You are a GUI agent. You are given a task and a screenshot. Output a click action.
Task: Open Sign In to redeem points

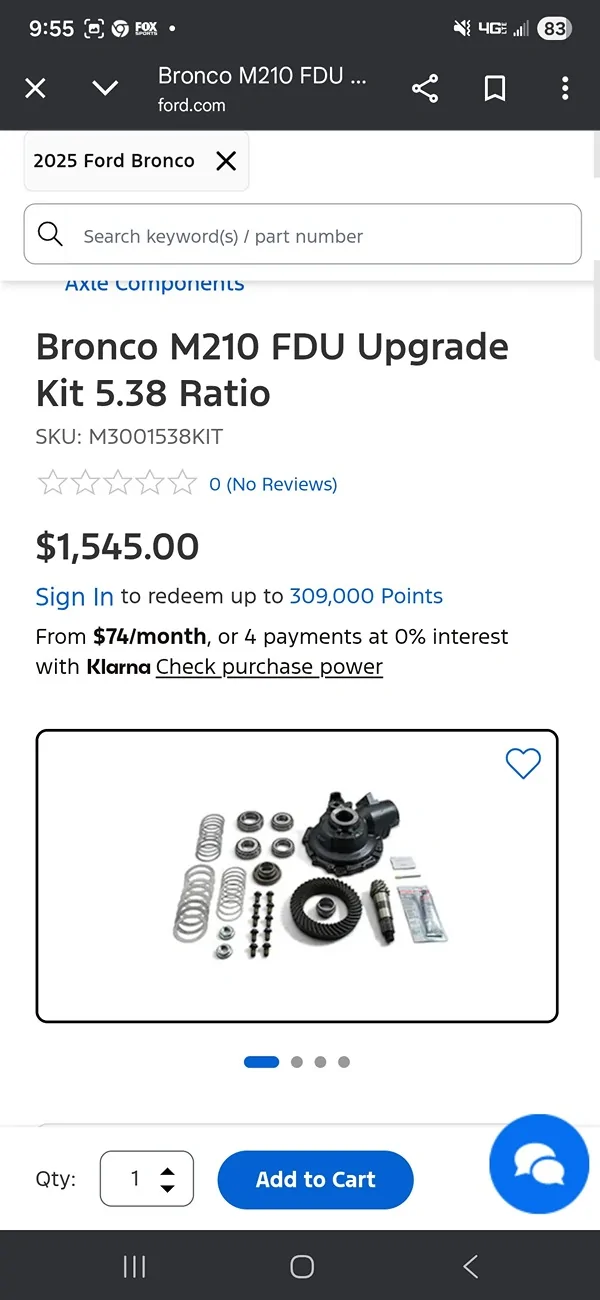74,596
